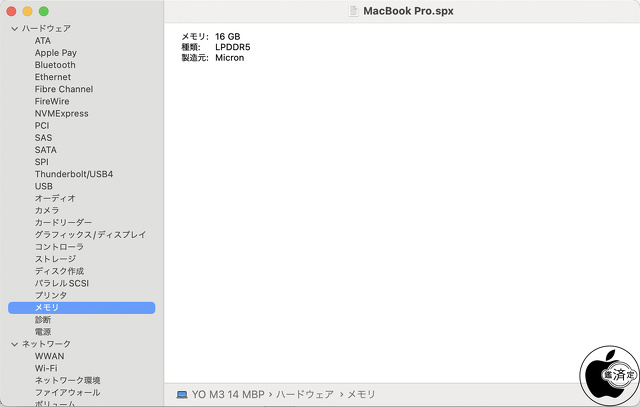Click ハードウェア in the path bar
This screenshot has width=640, height=407.
[305, 394]
